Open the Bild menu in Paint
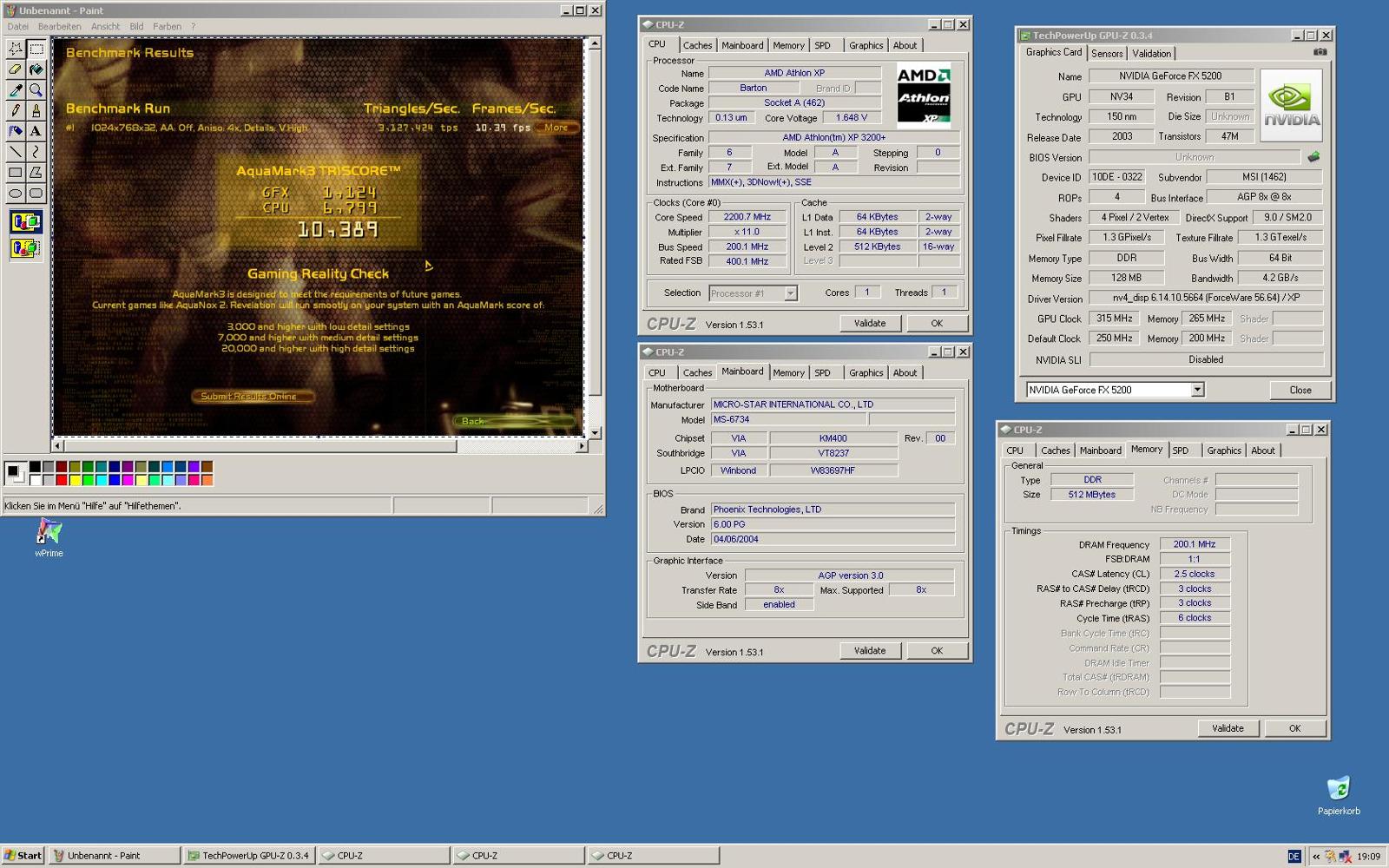The height and width of the screenshot is (868, 1389). pos(136,26)
